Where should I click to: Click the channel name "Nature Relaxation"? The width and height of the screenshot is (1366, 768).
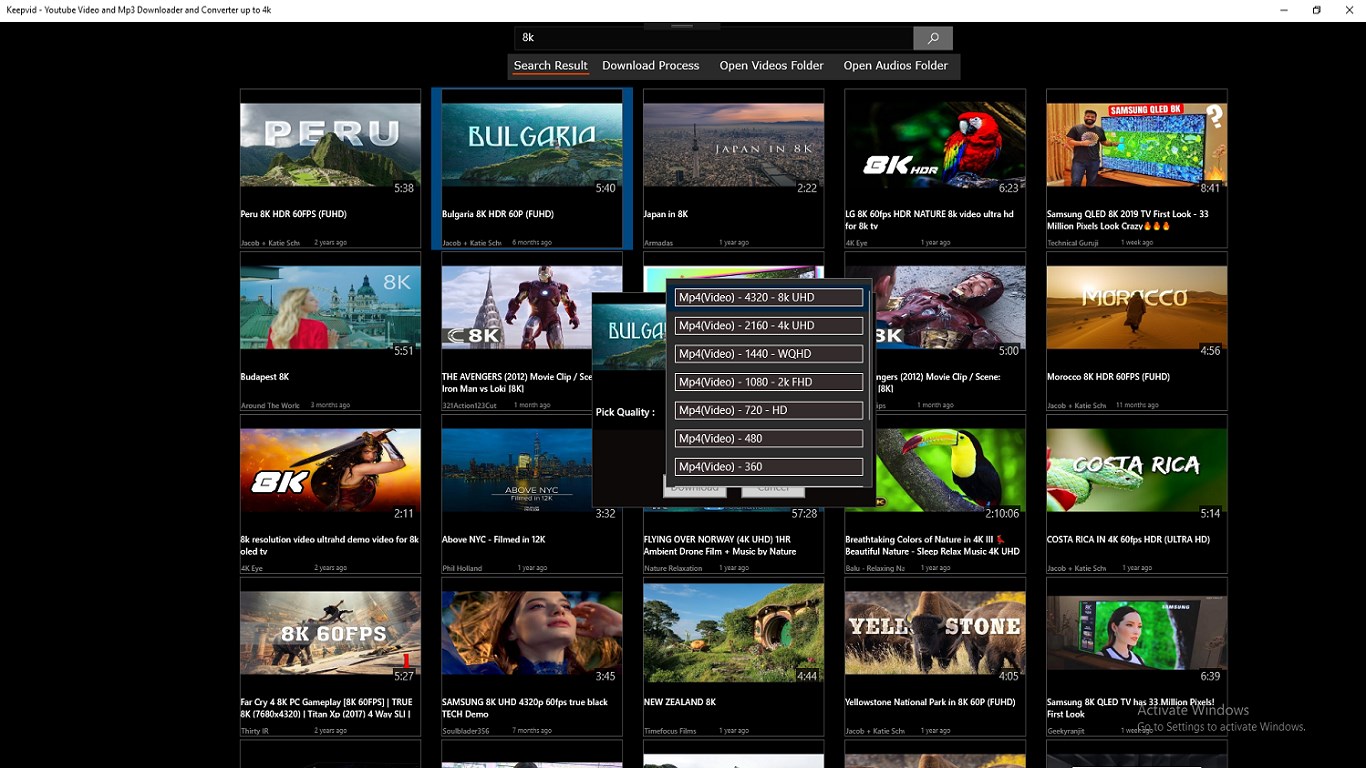point(673,568)
